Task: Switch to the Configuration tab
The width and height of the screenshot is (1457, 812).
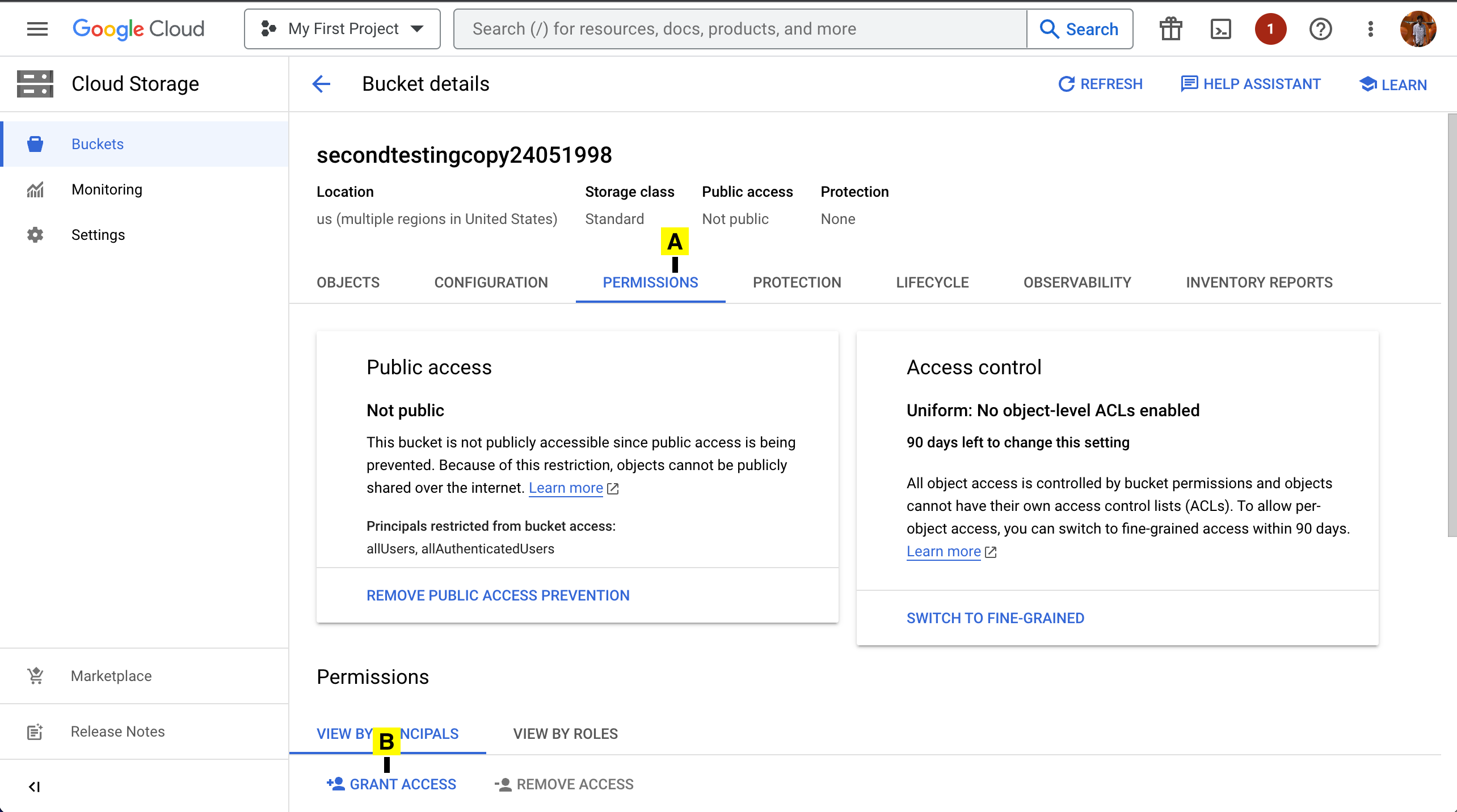Action: pyautogui.click(x=491, y=282)
